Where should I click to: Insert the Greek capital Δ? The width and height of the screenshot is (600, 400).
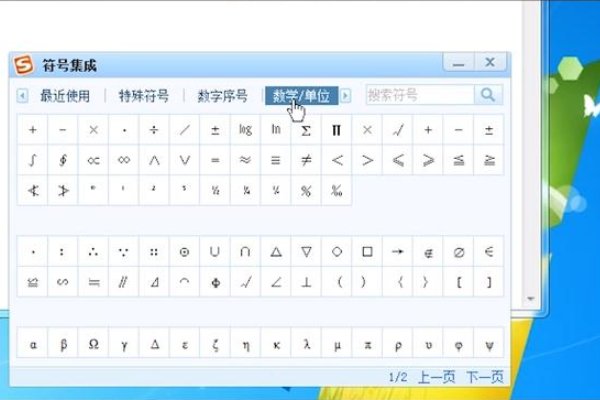154,343
